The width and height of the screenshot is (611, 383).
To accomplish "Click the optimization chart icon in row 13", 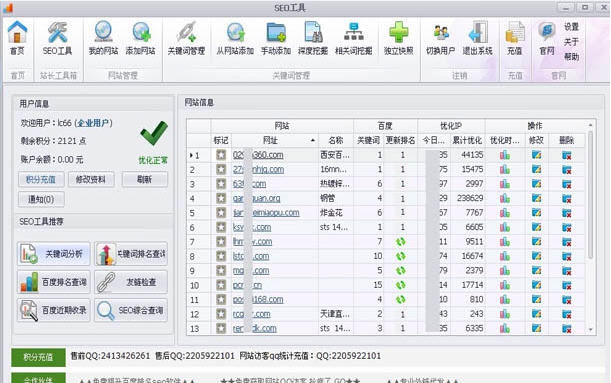I will pos(505,328).
